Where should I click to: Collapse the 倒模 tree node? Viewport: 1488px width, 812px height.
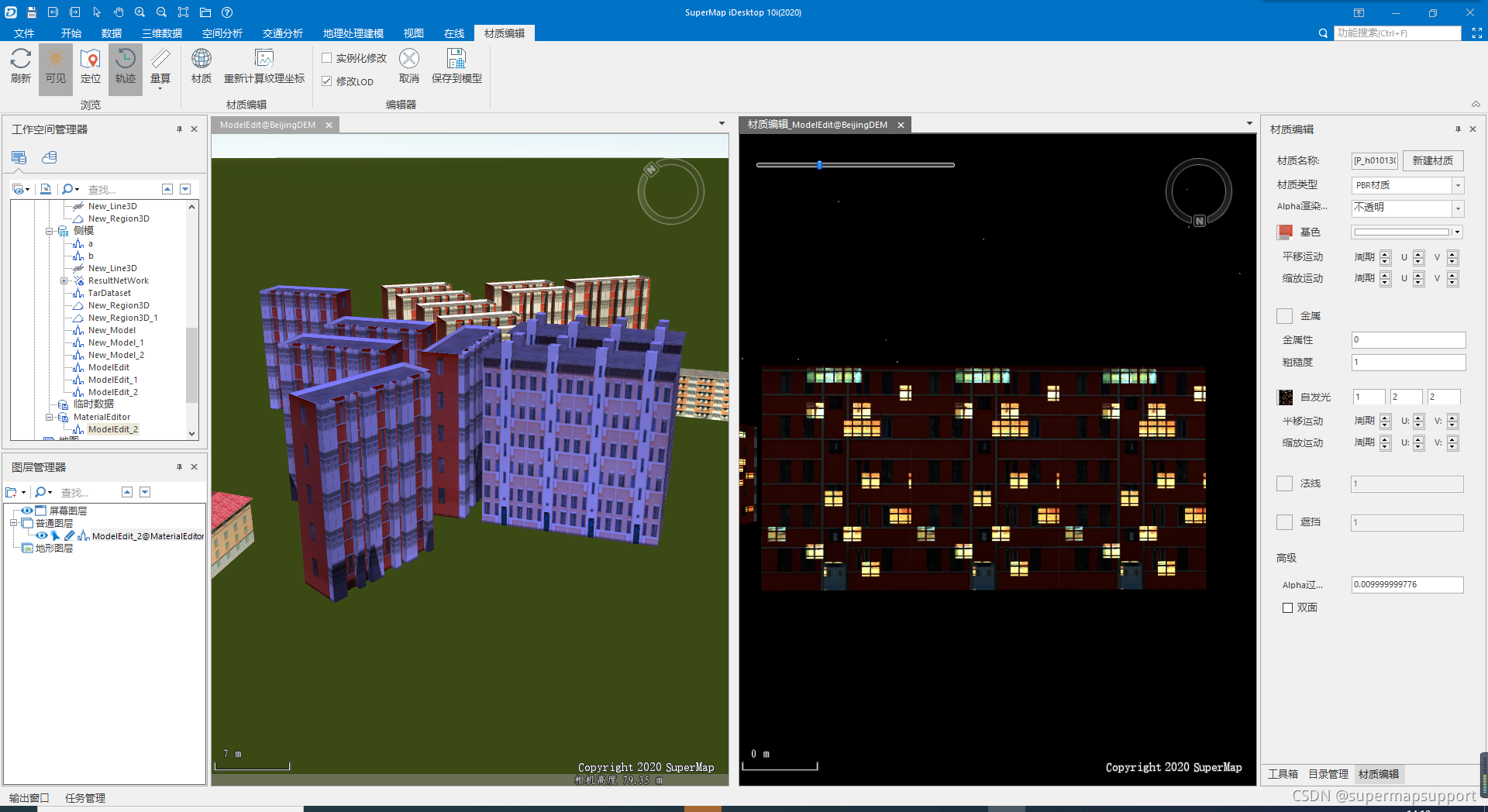click(x=50, y=231)
